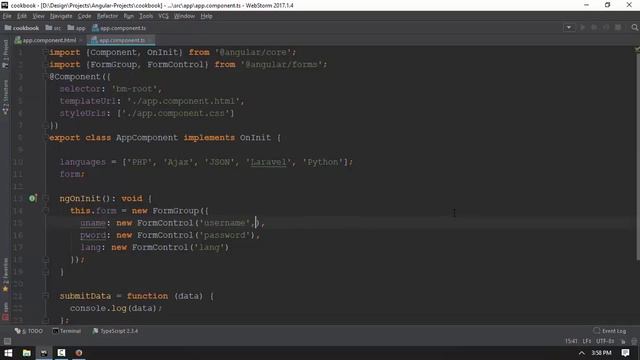
Task: Open the Help menu
Action: click(206, 16)
